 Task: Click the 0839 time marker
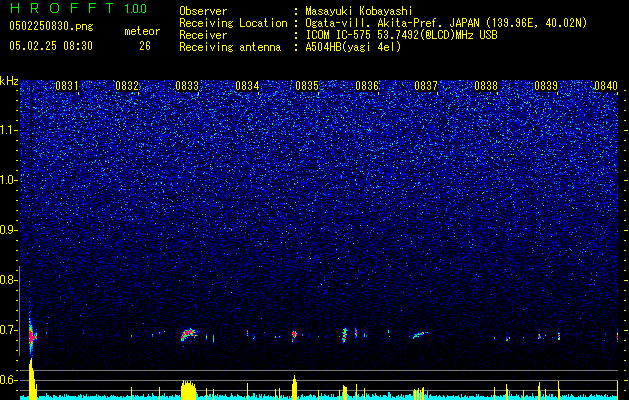[546, 86]
